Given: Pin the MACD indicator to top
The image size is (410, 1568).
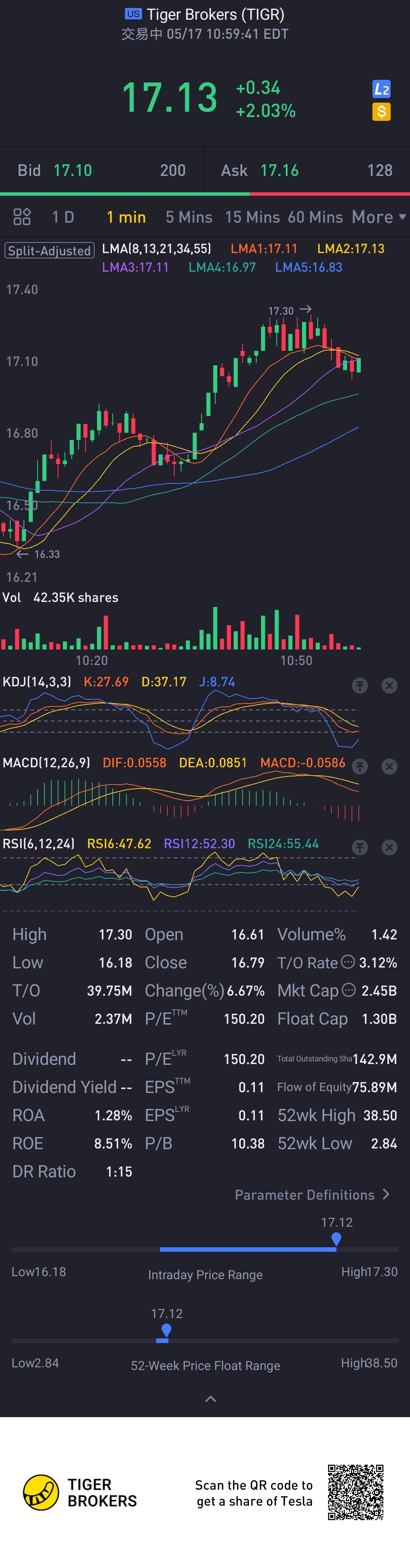Looking at the screenshot, I should click(x=360, y=767).
